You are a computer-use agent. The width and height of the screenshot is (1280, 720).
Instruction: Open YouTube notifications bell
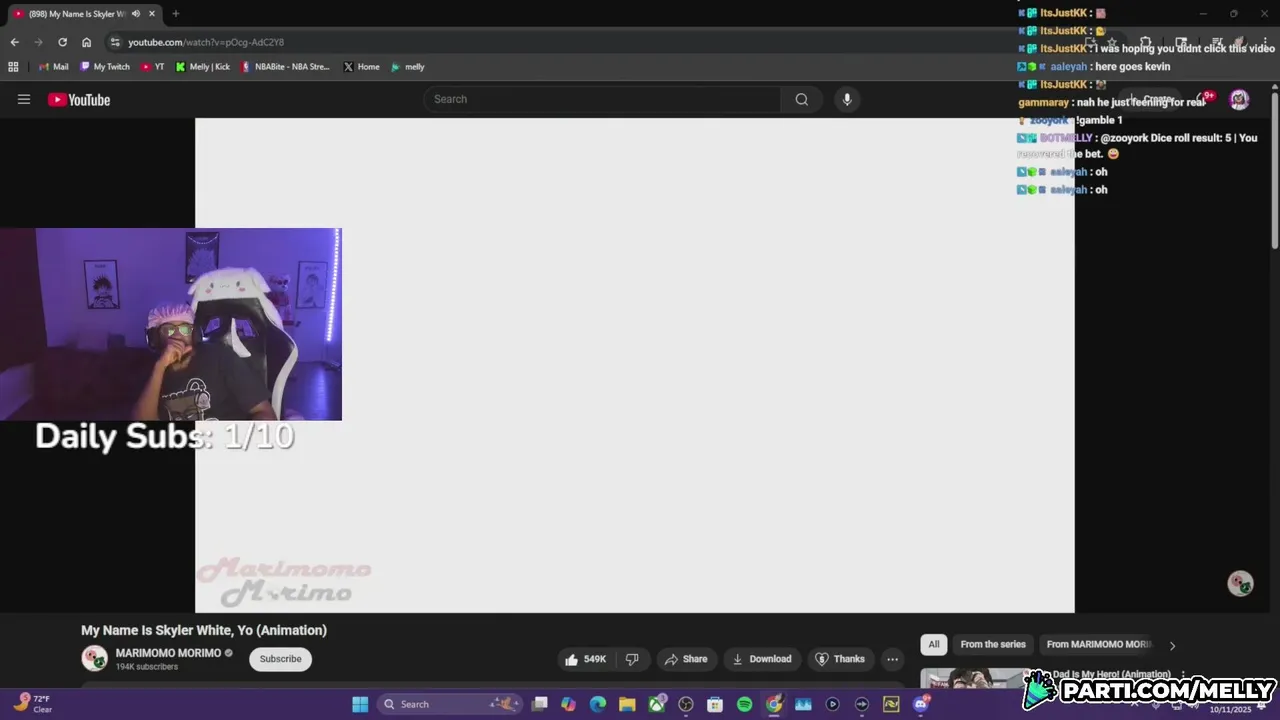click(x=1204, y=99)
